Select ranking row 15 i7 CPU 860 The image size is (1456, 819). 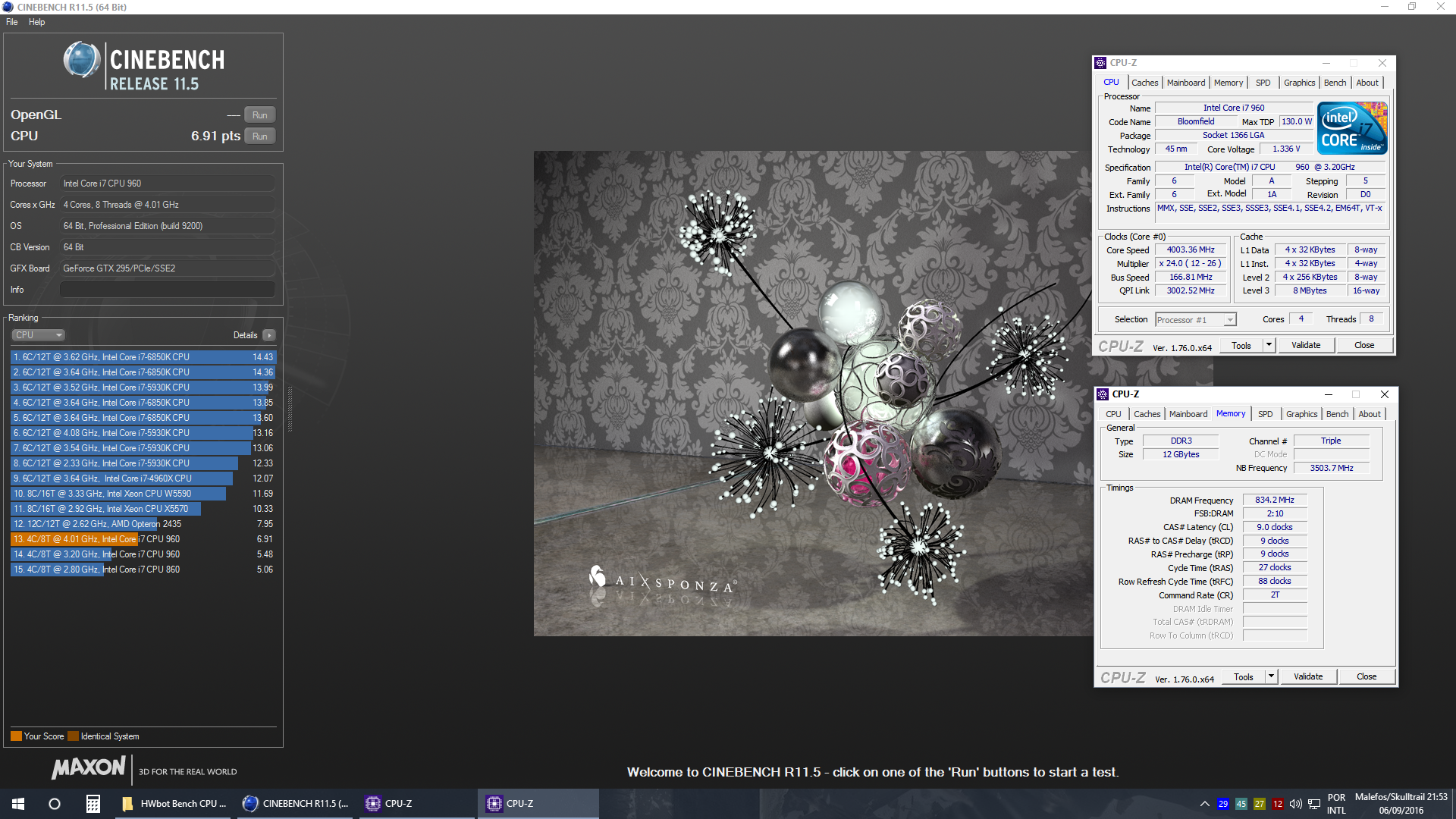click(x=143, y=570)
